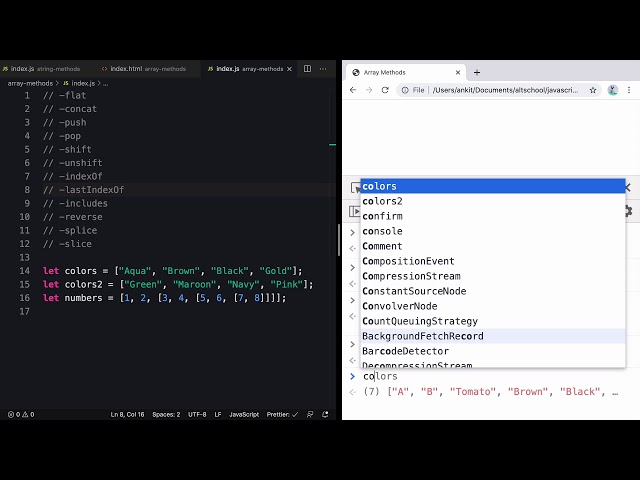Open the VS Code editor more actions ellipsis
Image resolution: width=640 pixels, height=480 pixels.
point(323,69)
